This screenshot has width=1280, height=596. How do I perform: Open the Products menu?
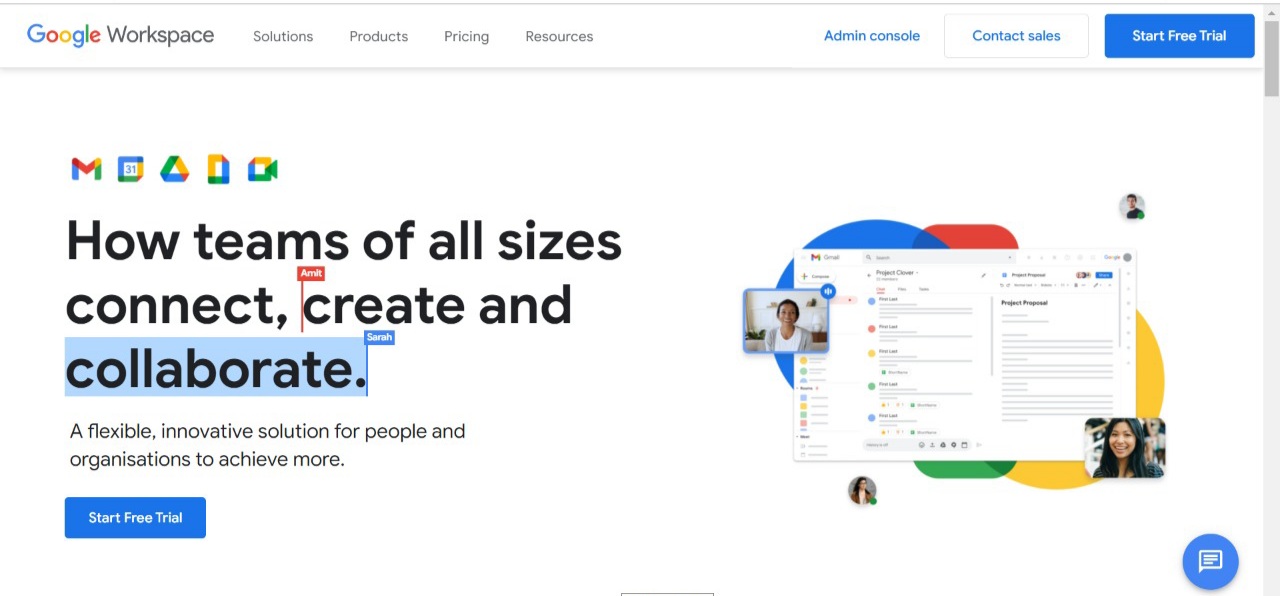378,36
